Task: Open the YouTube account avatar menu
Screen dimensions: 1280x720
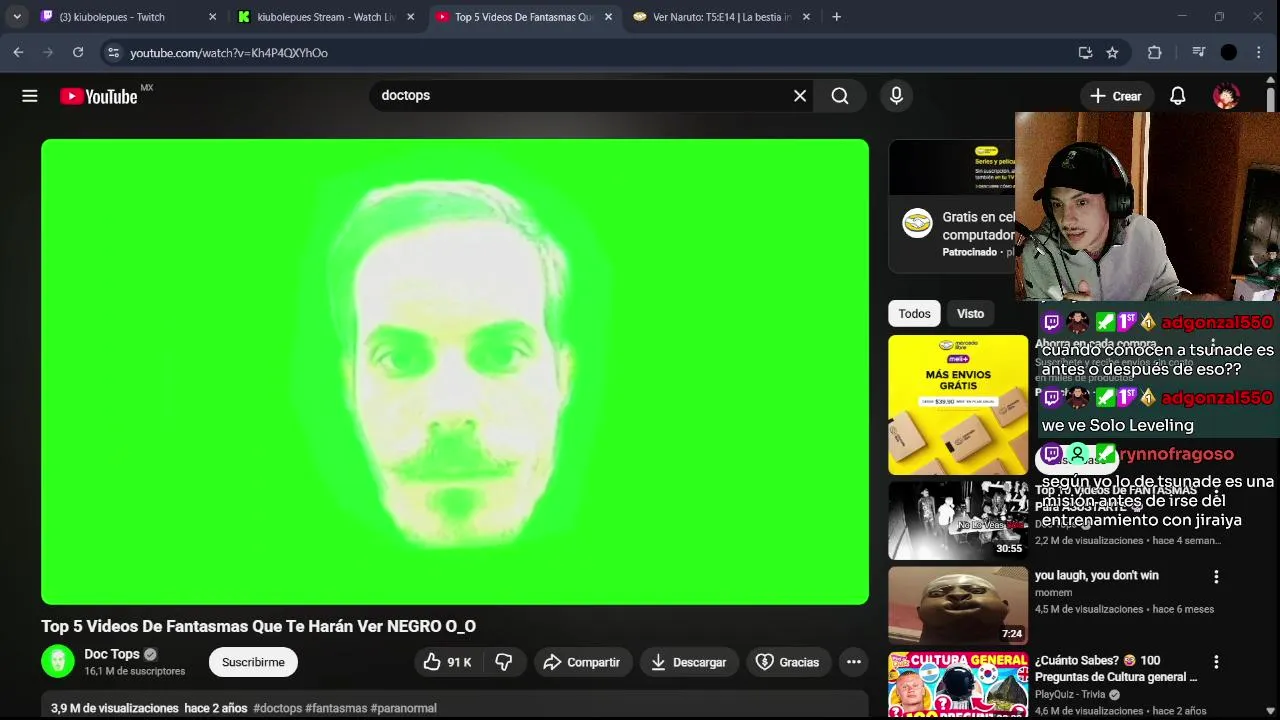Action: 1226,96
